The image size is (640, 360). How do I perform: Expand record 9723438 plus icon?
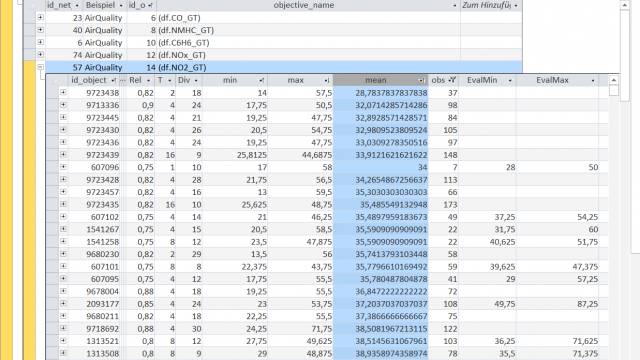pyautogui.click(x=63, y=93)
